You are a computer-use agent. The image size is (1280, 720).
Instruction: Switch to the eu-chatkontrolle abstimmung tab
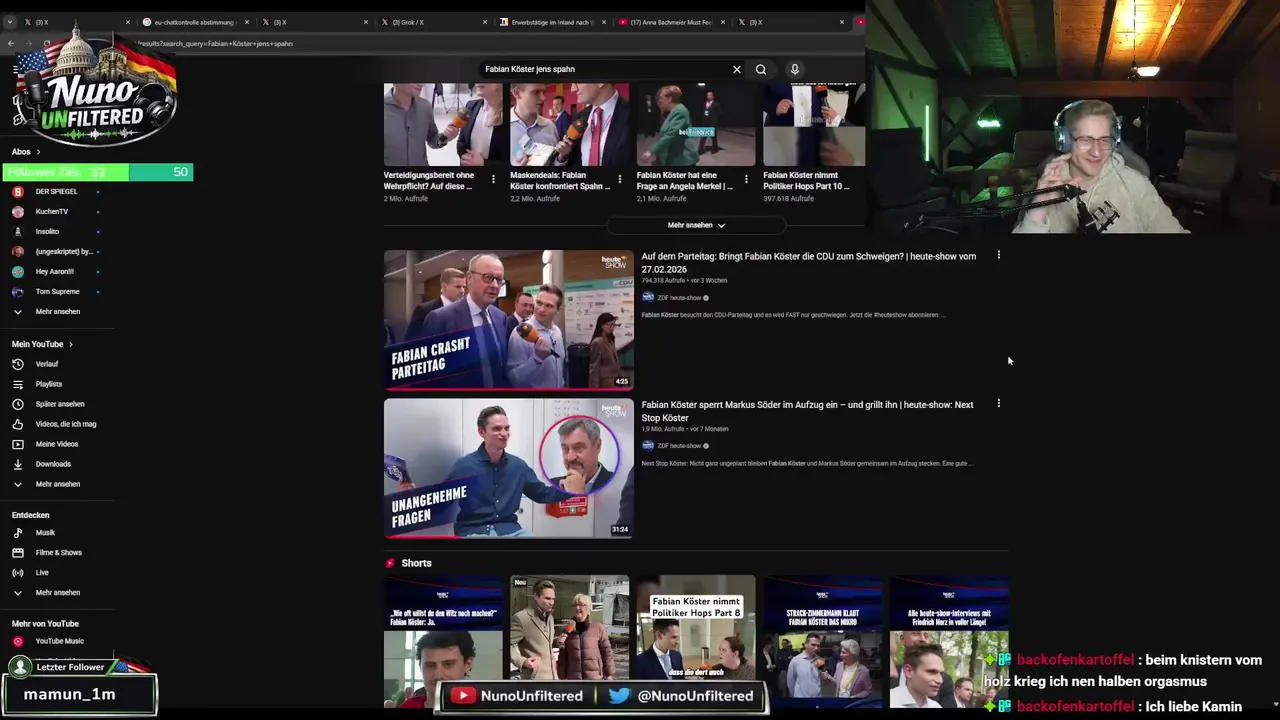[195, 22]
